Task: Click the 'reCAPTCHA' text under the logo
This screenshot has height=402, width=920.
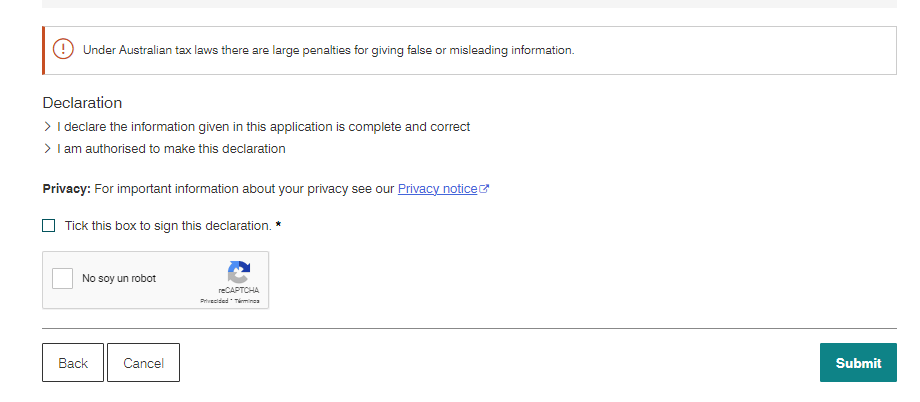Action: pyautogui.click(x=238, y=290)
